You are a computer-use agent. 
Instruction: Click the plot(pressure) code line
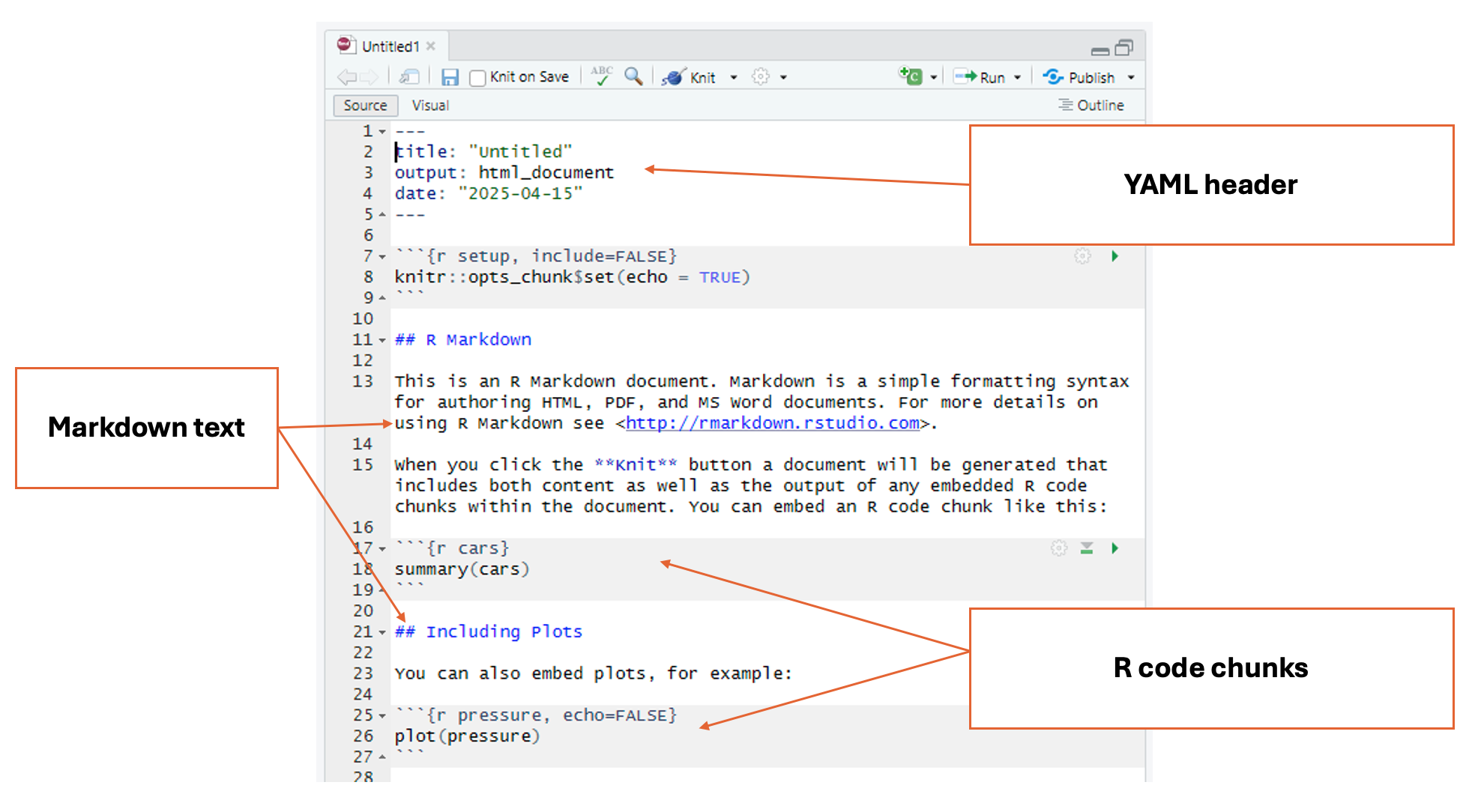pyautogui.click(x=467, y=736)
